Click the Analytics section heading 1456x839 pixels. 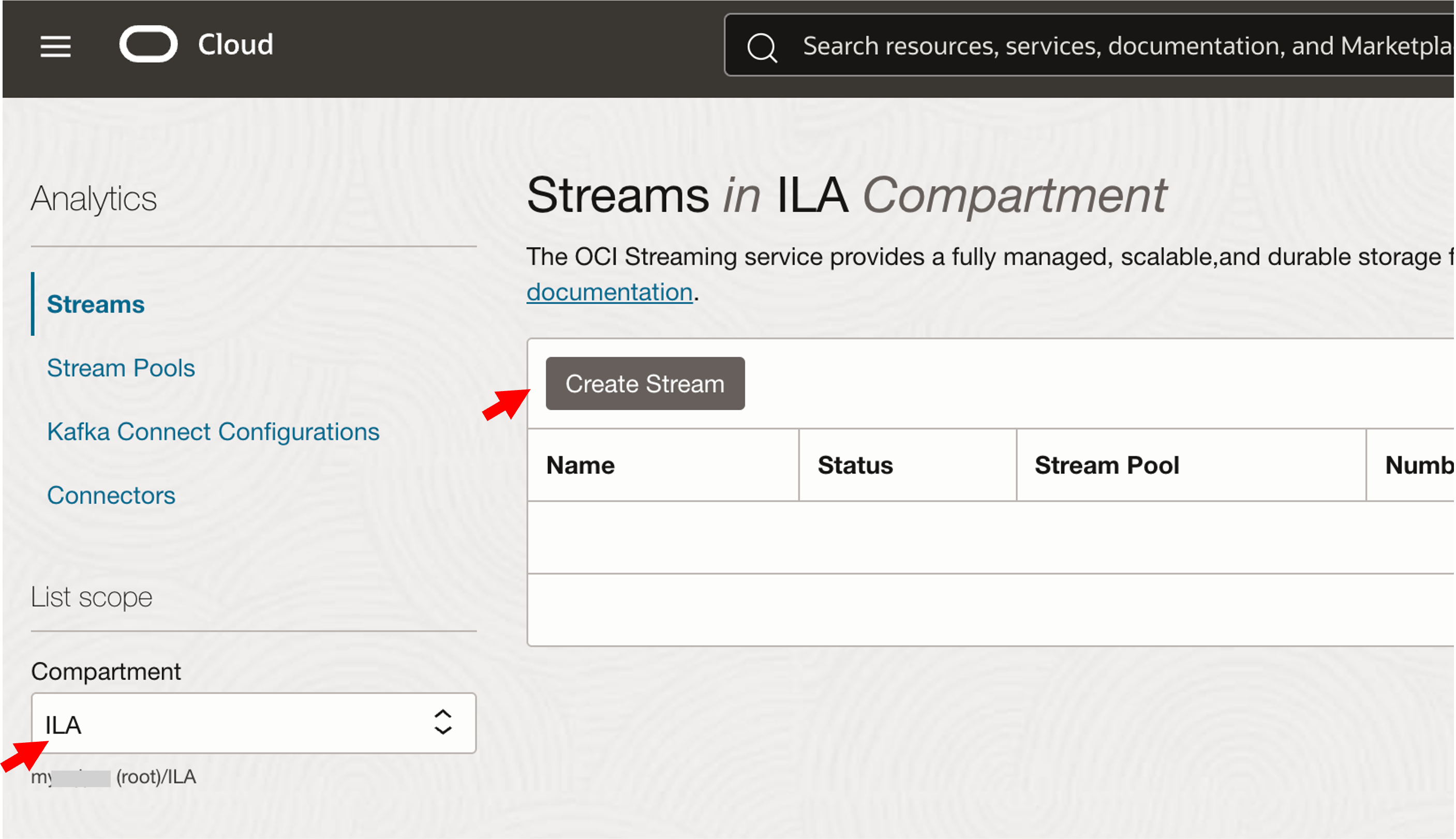point(93,199)
